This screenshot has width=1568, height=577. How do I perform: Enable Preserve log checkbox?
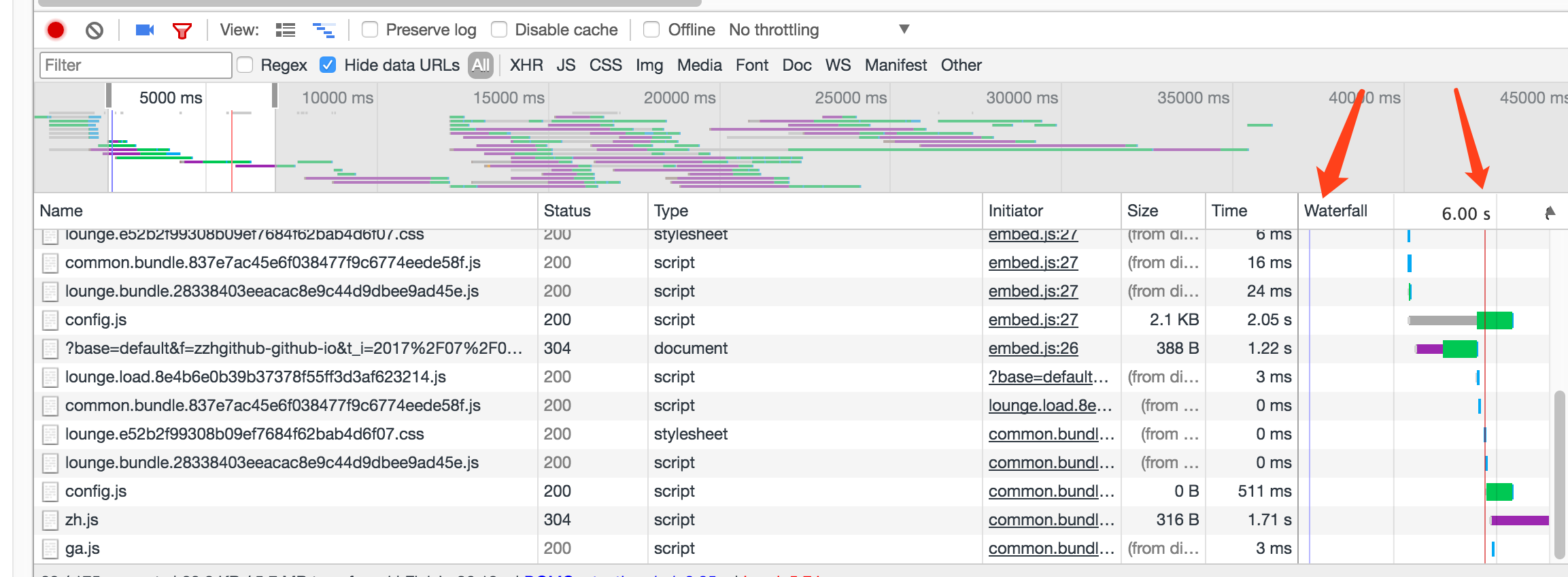370,29
